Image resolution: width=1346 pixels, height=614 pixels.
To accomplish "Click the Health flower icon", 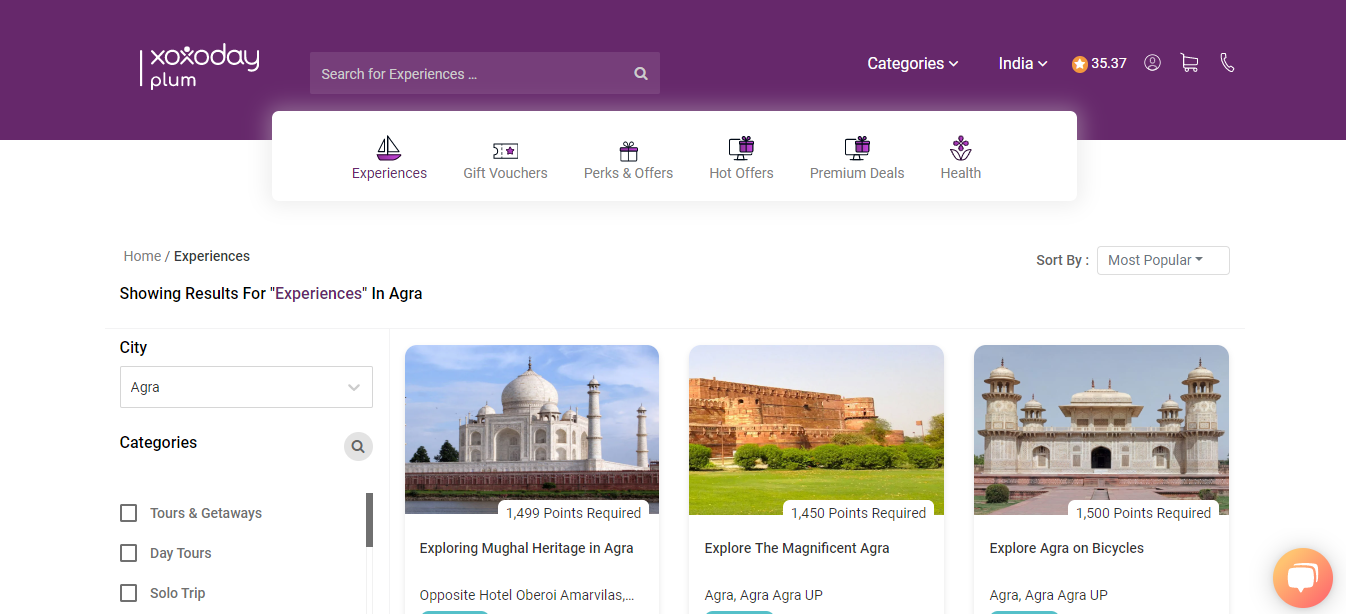I will (x=960, y=148).
